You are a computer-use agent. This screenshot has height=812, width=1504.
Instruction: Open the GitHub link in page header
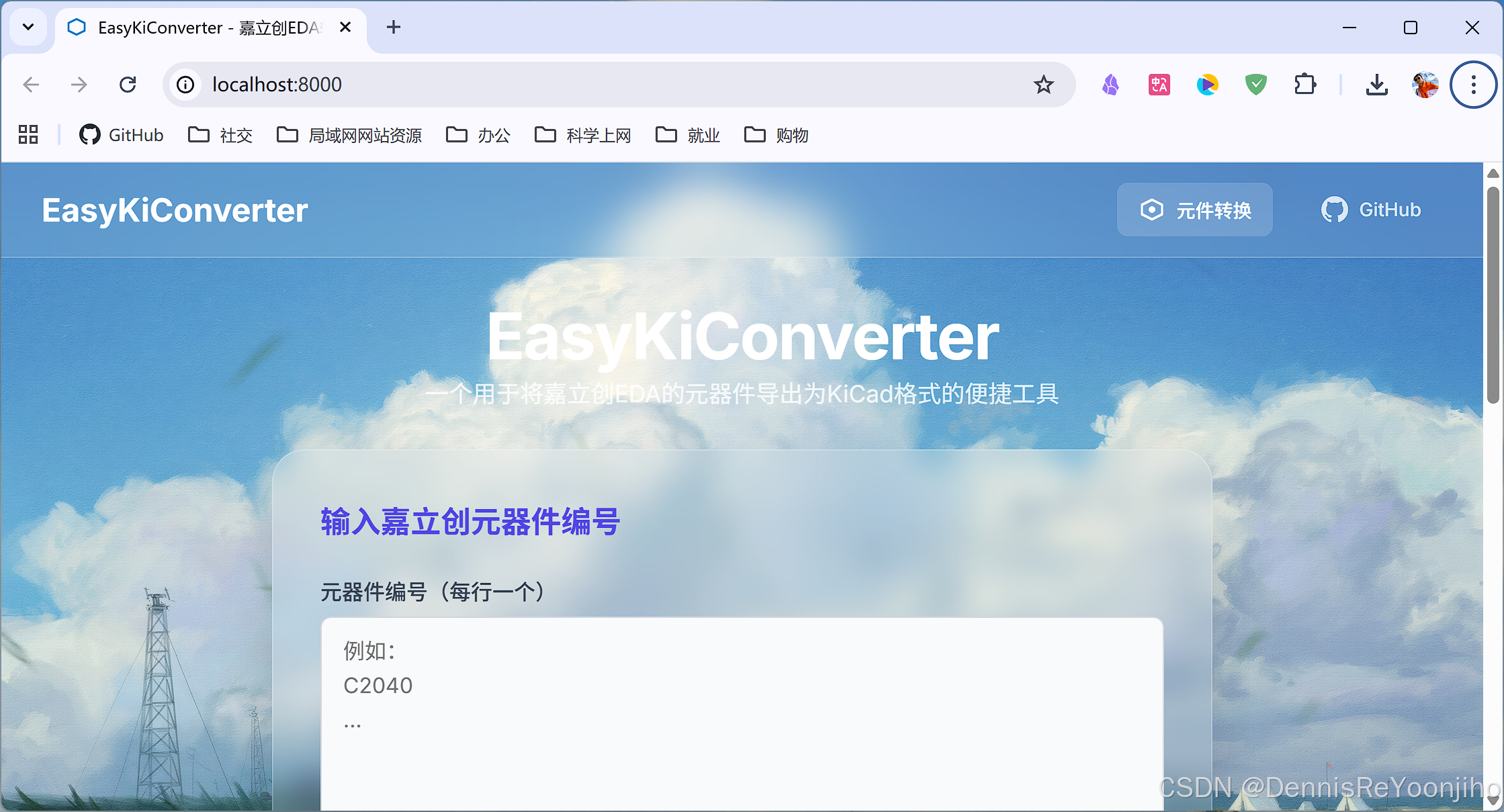point(1370,210)
